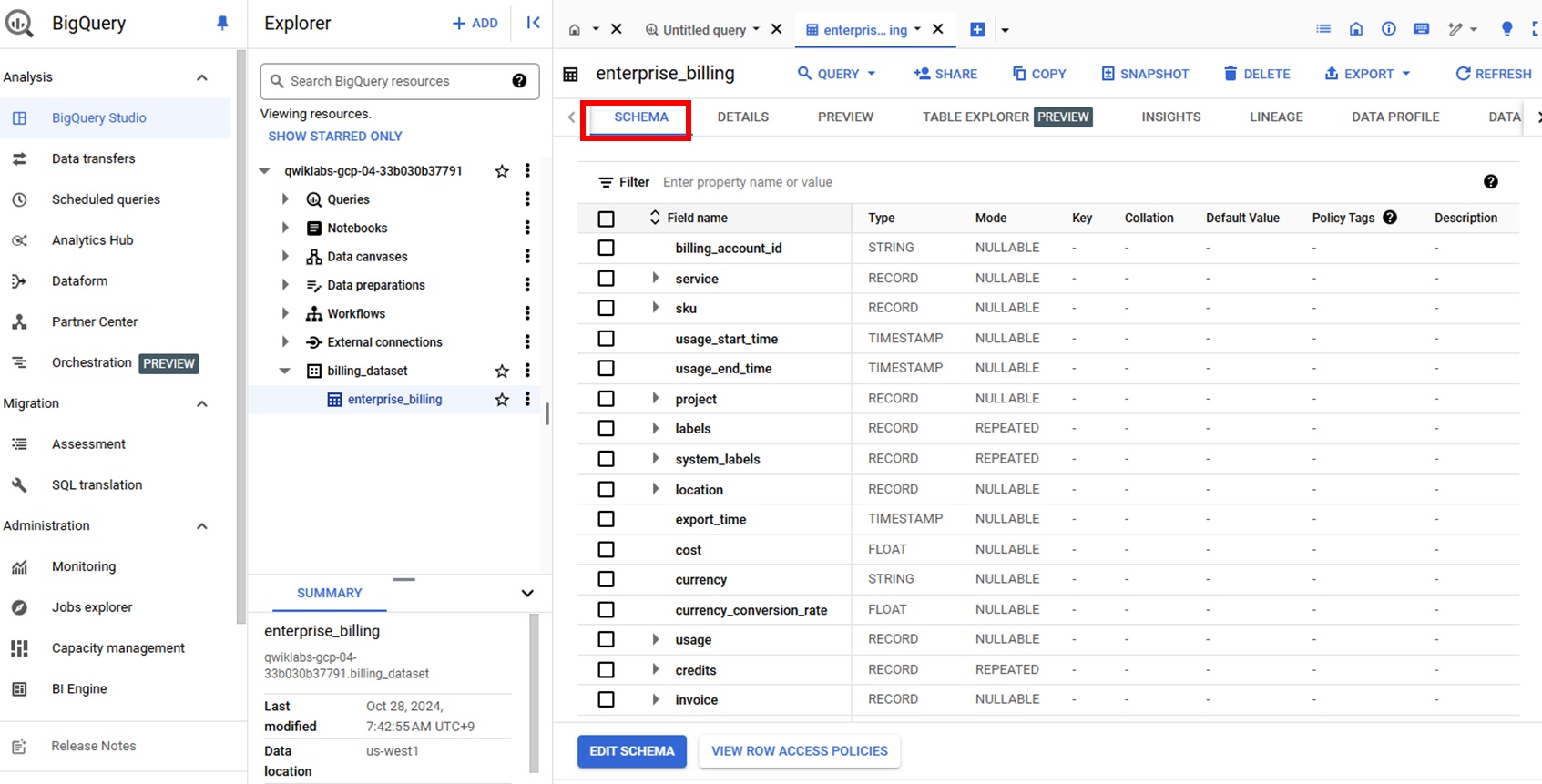This screenshot has height=784, width=1542.
Task: Click search help question mark icon
Action: pos(519,81)
